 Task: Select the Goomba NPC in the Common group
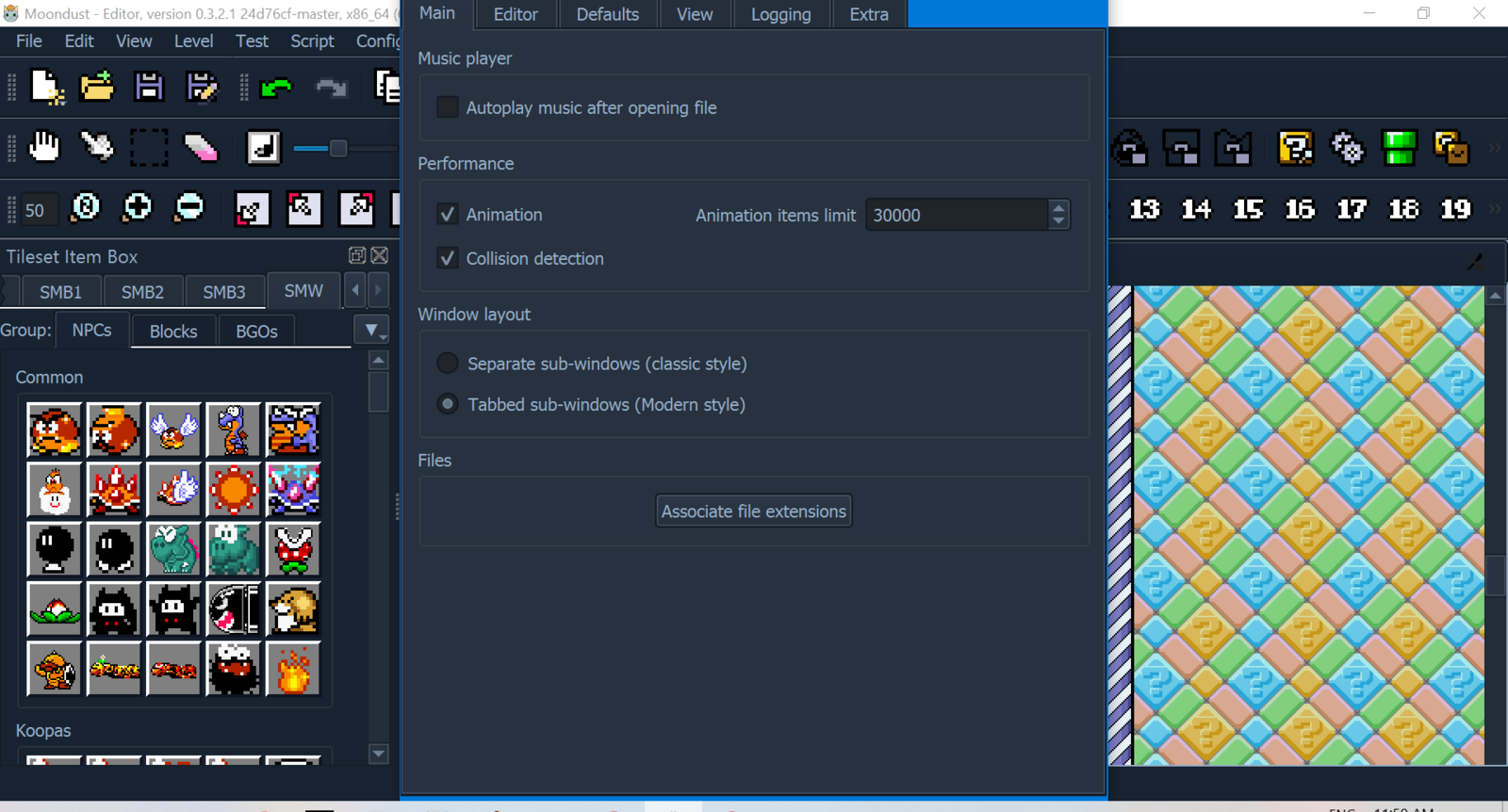(x=55, y=430)
